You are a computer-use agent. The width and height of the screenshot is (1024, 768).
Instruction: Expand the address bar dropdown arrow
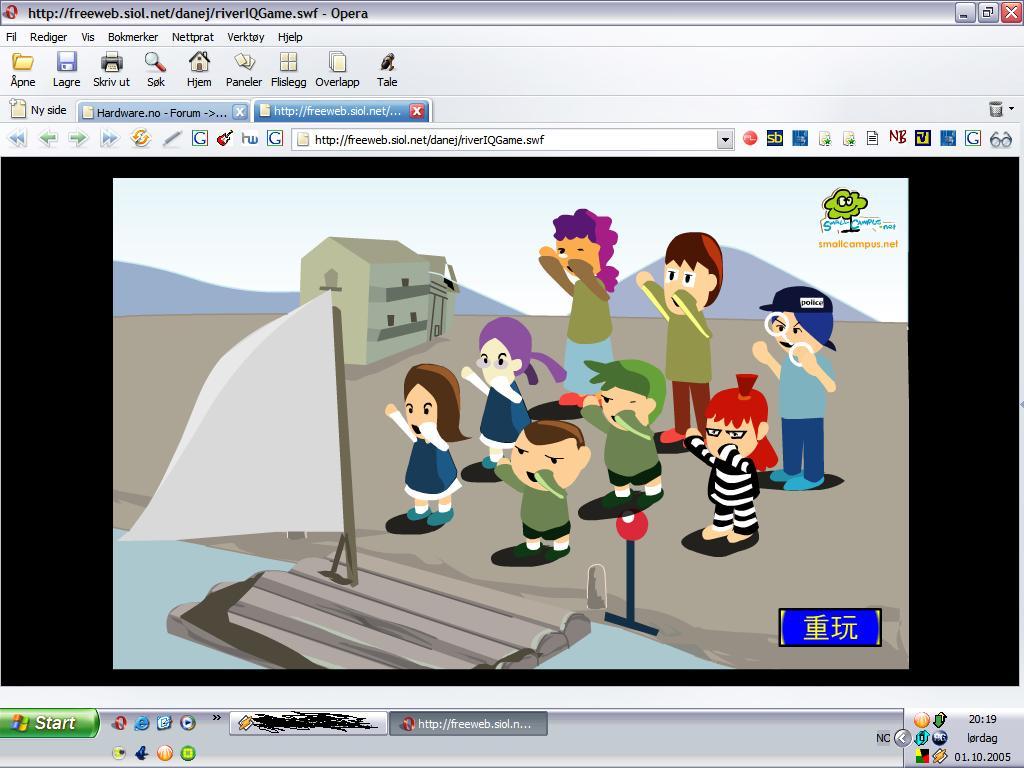click(724, 139)
